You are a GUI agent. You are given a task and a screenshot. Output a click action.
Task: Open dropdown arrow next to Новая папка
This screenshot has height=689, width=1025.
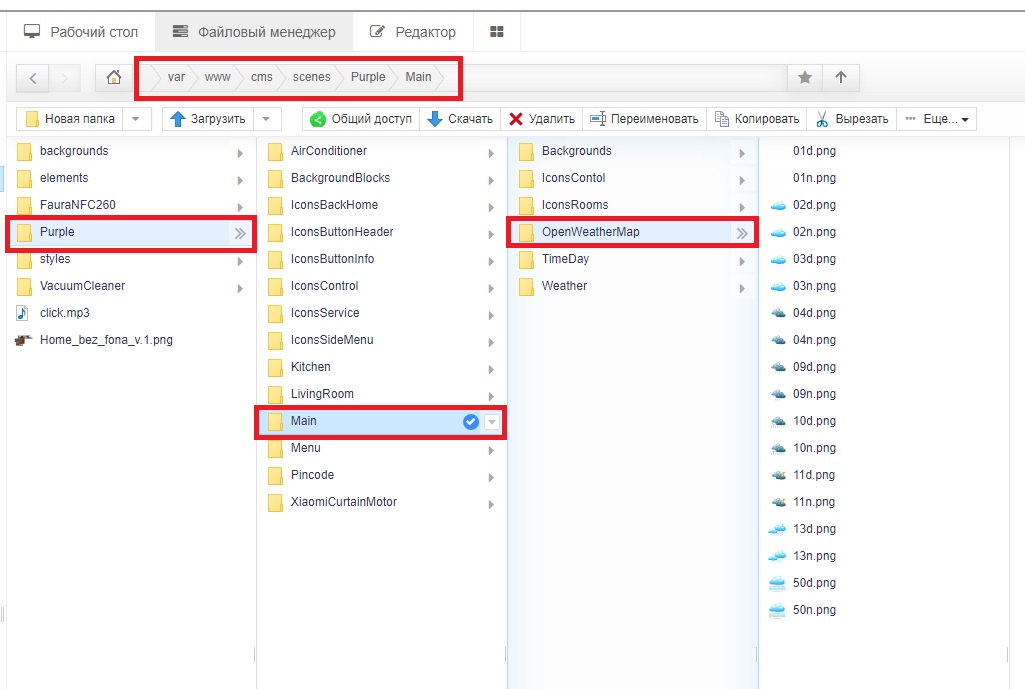tap(136, 119)
